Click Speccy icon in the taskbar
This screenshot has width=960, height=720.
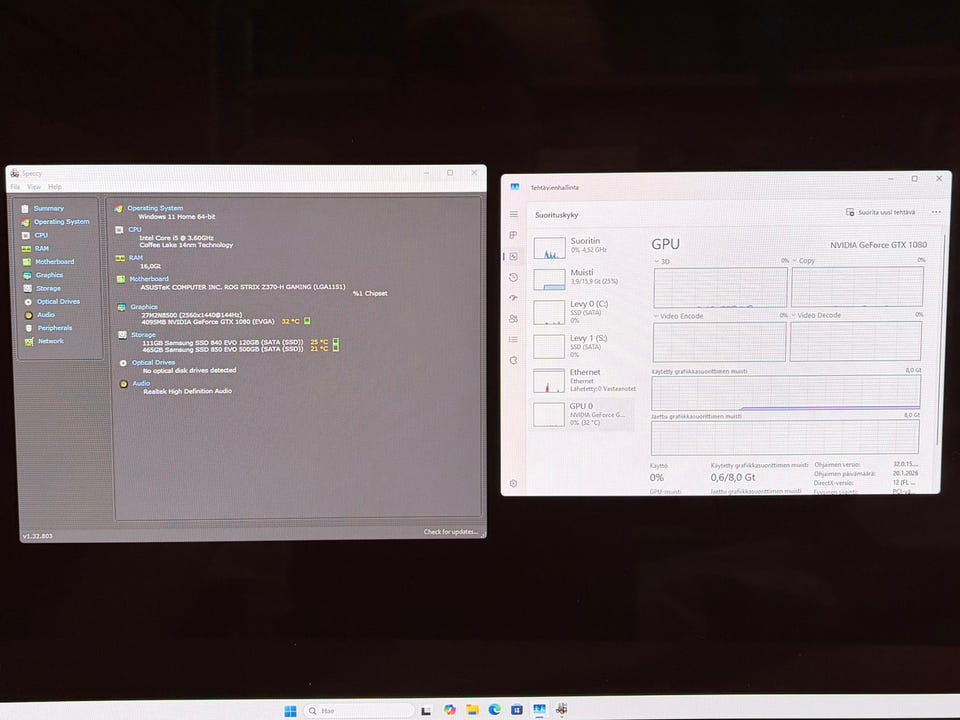[x=561, y=709]
